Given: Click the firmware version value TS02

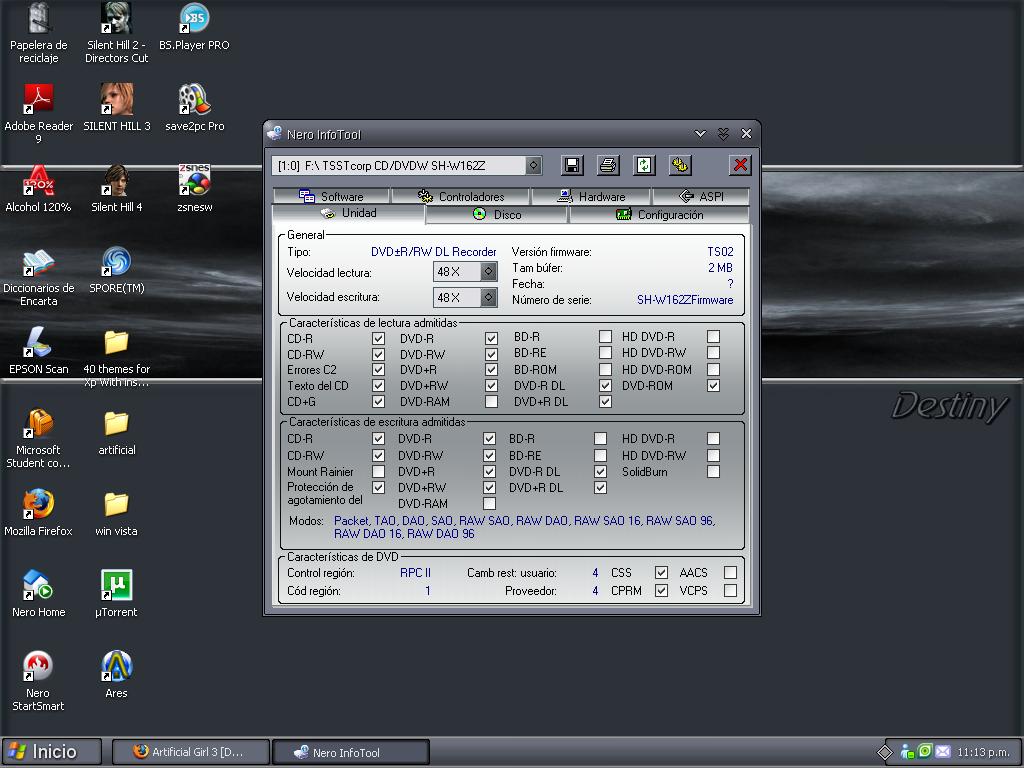Looking at the screenshot, I should click(720, 251).
